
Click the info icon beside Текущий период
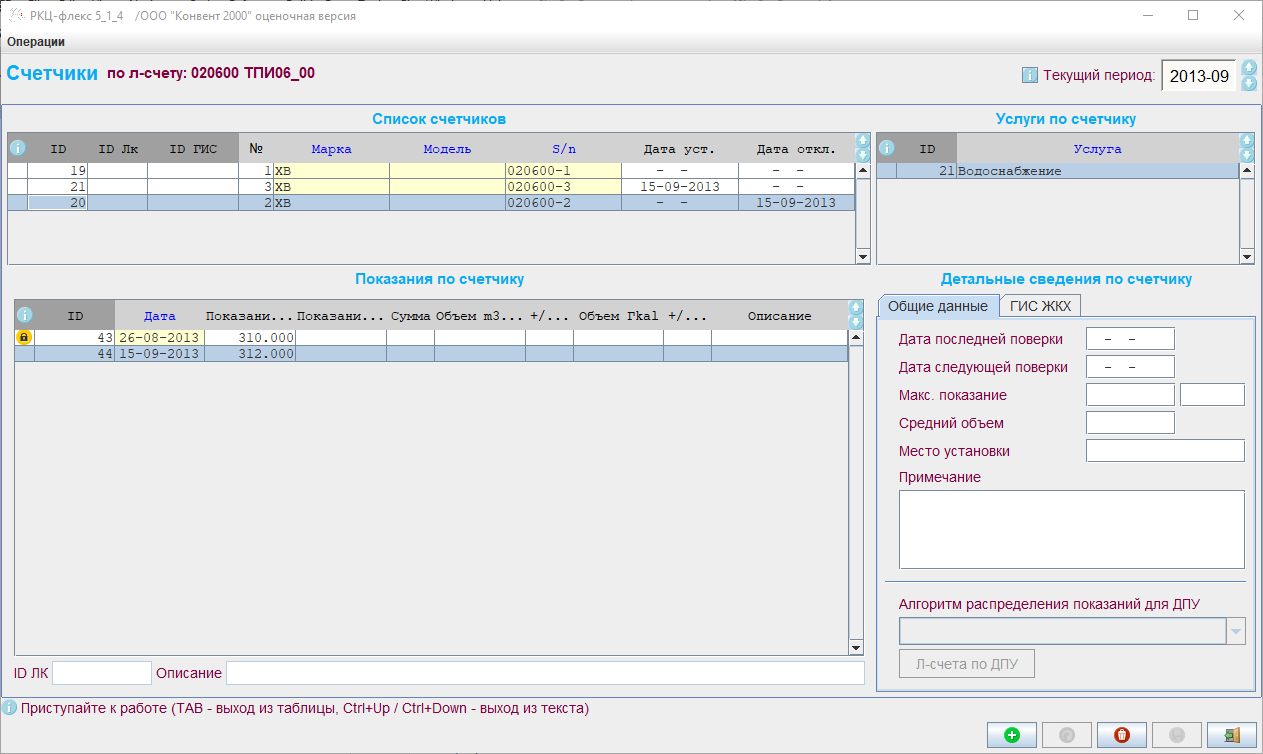[1030, 75]
